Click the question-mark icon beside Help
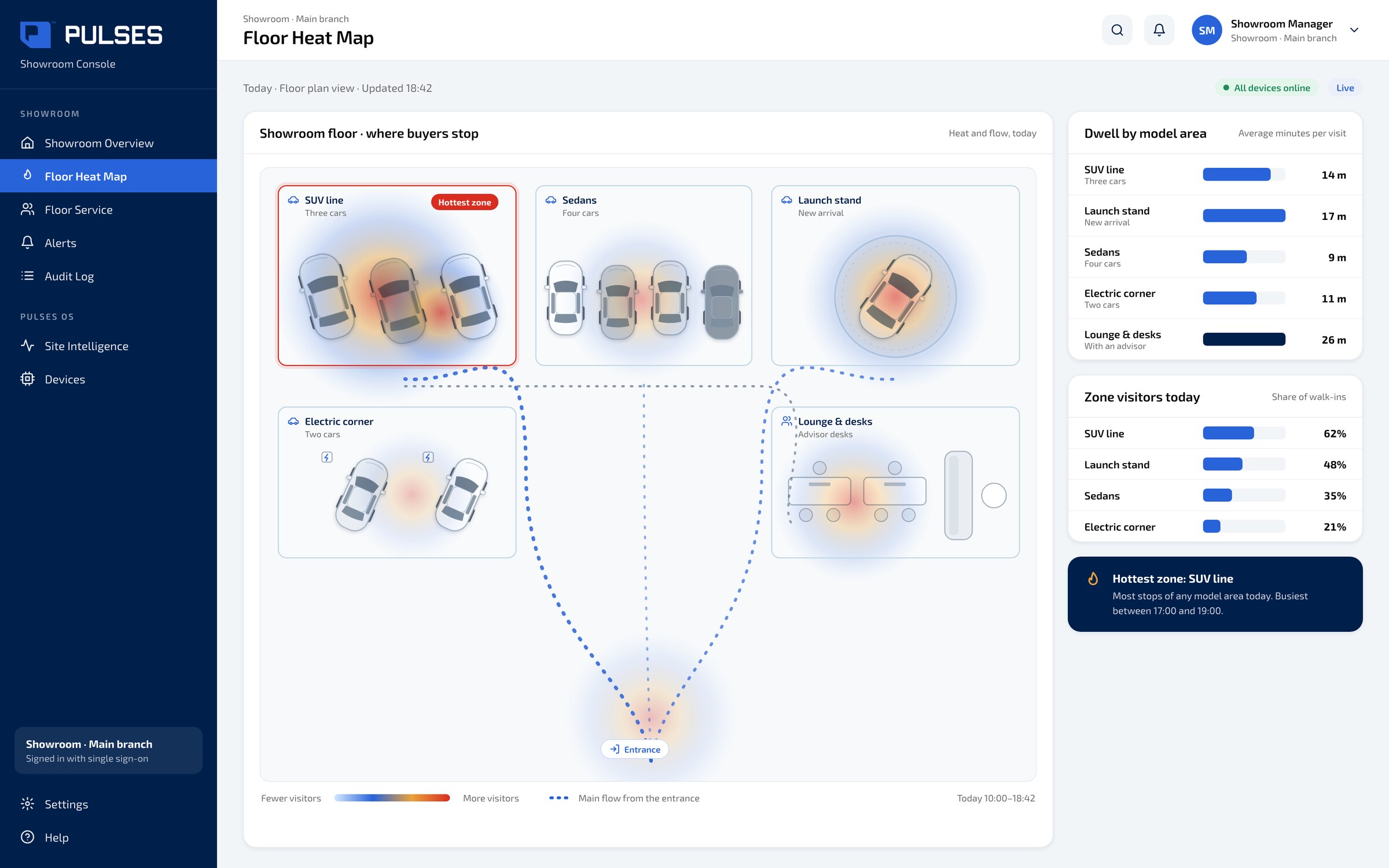This screenshot has height=868, width=1389. tap(27, 837)
